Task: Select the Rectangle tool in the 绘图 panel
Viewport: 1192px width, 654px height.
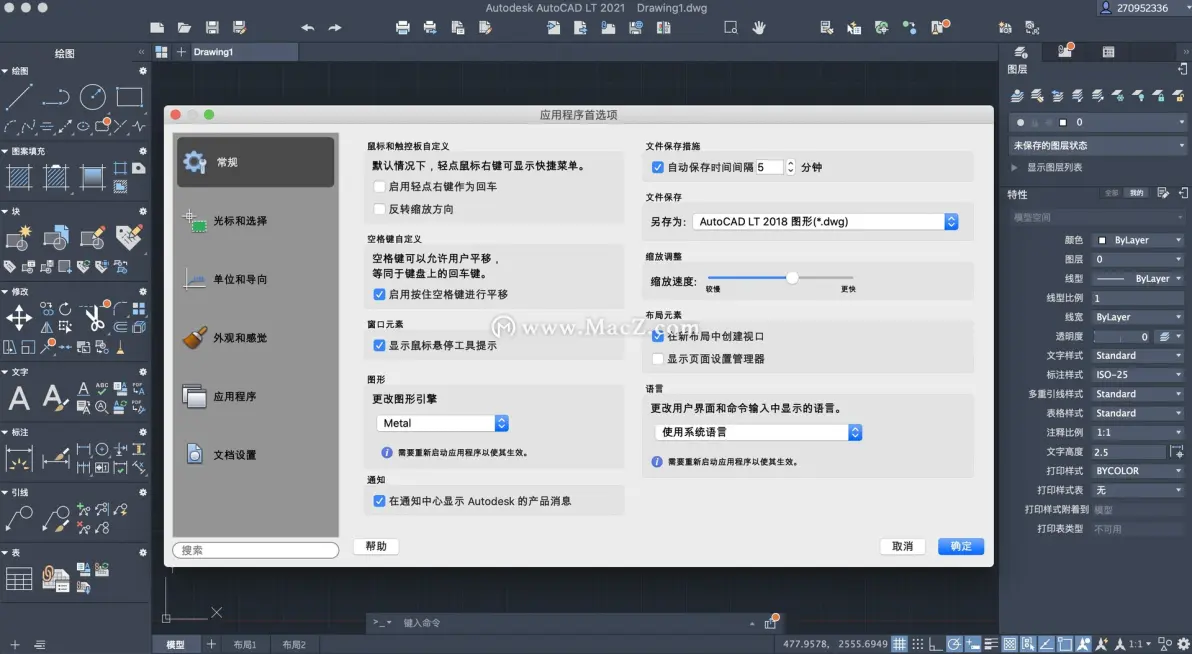Action: coord(129,97)
